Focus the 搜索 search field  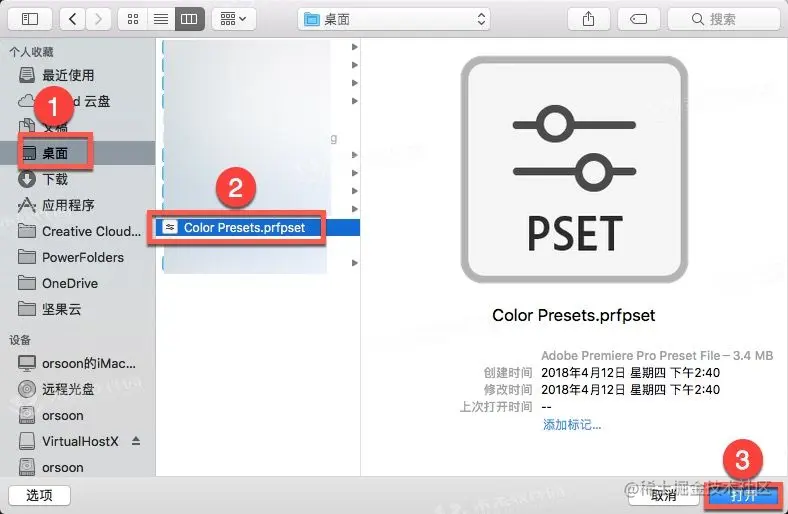724,19
